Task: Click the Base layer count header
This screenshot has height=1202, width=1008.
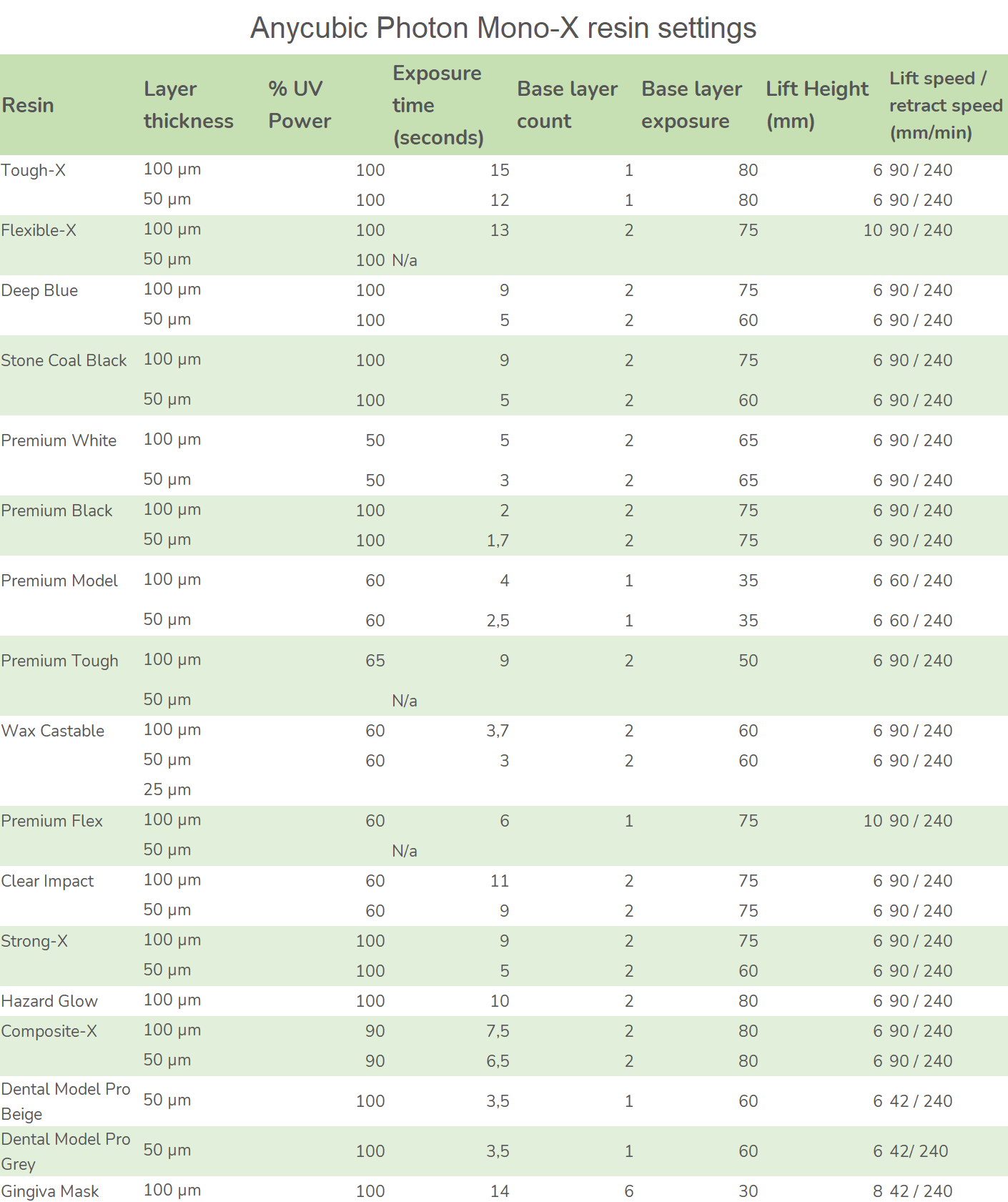Action: (x=567, y=105)
